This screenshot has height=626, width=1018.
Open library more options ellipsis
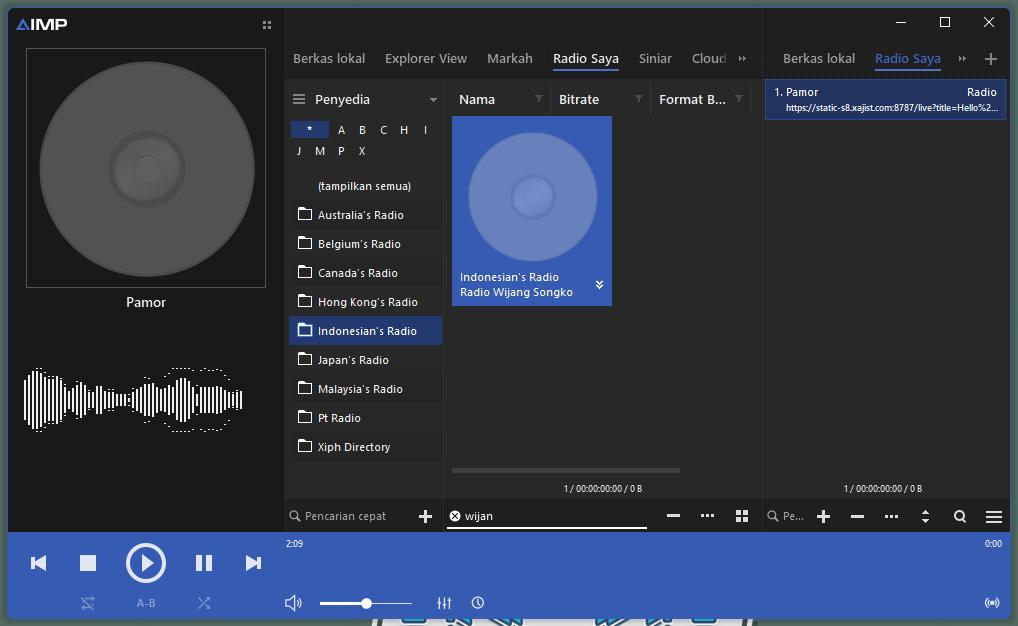(708, 516)
